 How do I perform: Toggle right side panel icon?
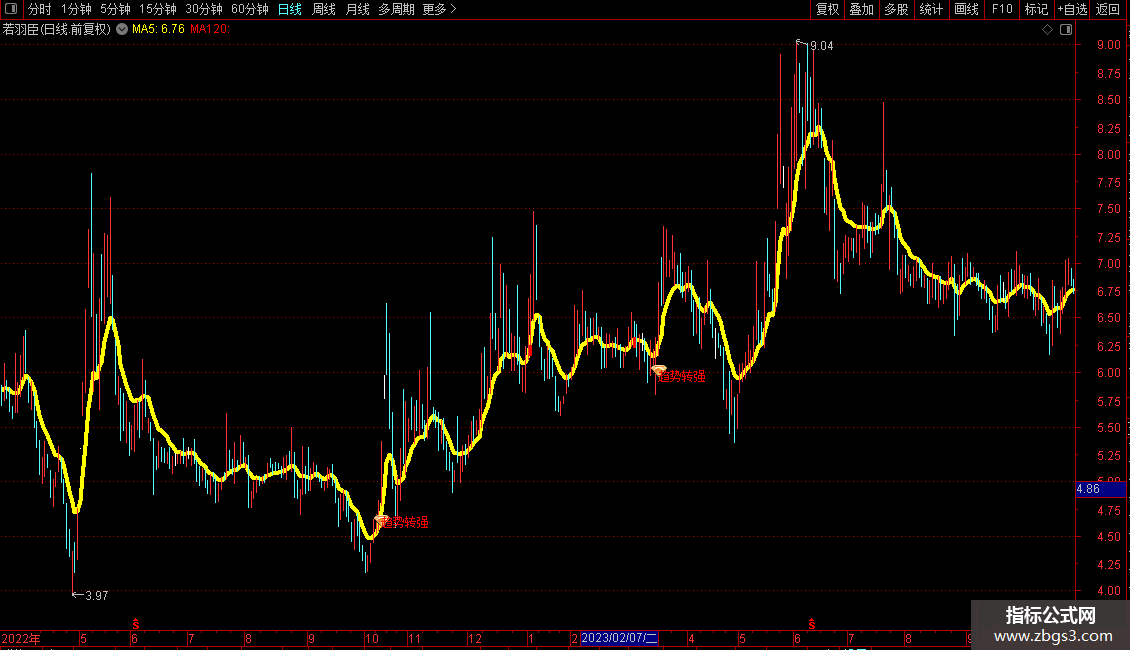pyautogui.click(x=1066, y=30)
